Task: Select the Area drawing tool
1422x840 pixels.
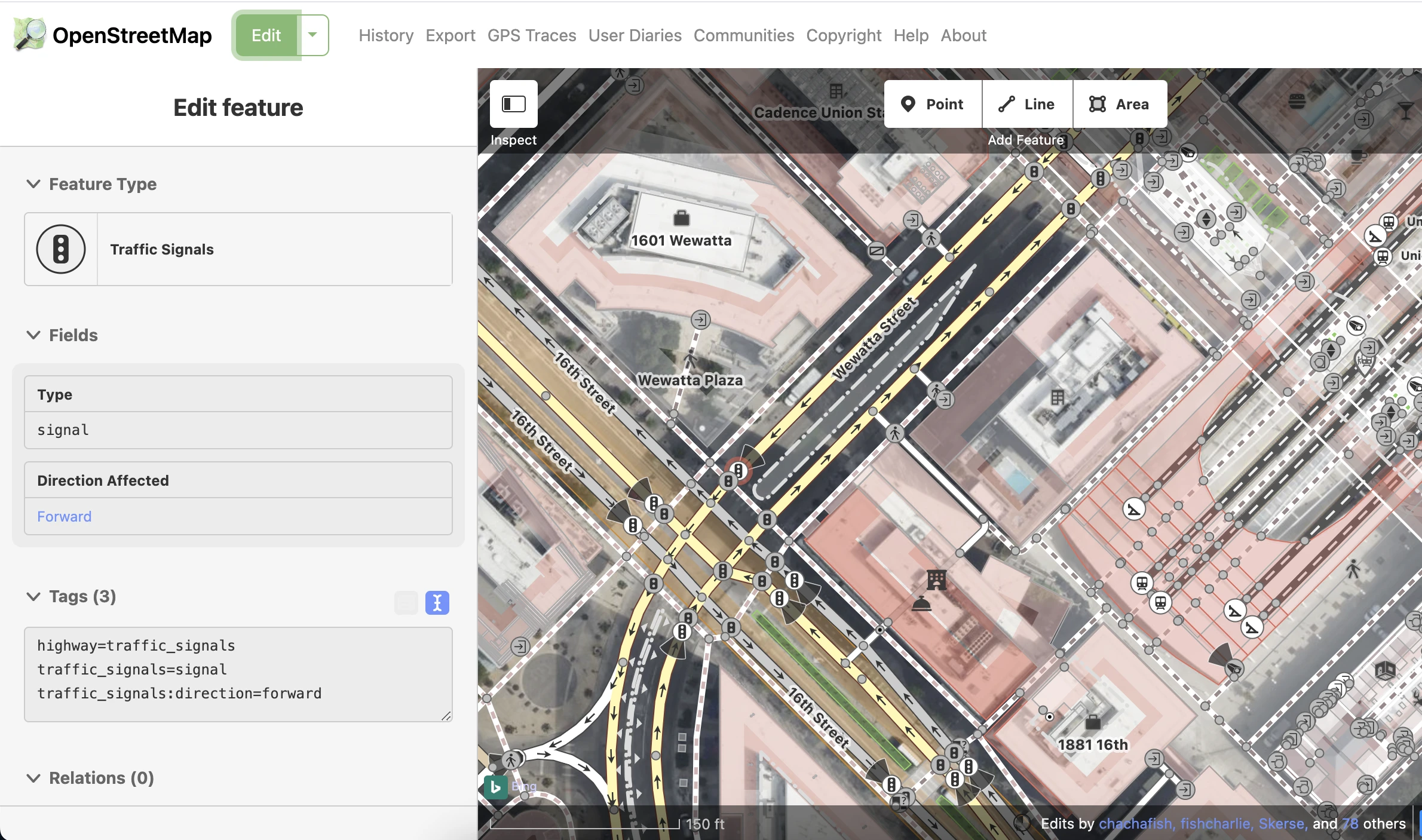Action: (x=1120, y=104)
